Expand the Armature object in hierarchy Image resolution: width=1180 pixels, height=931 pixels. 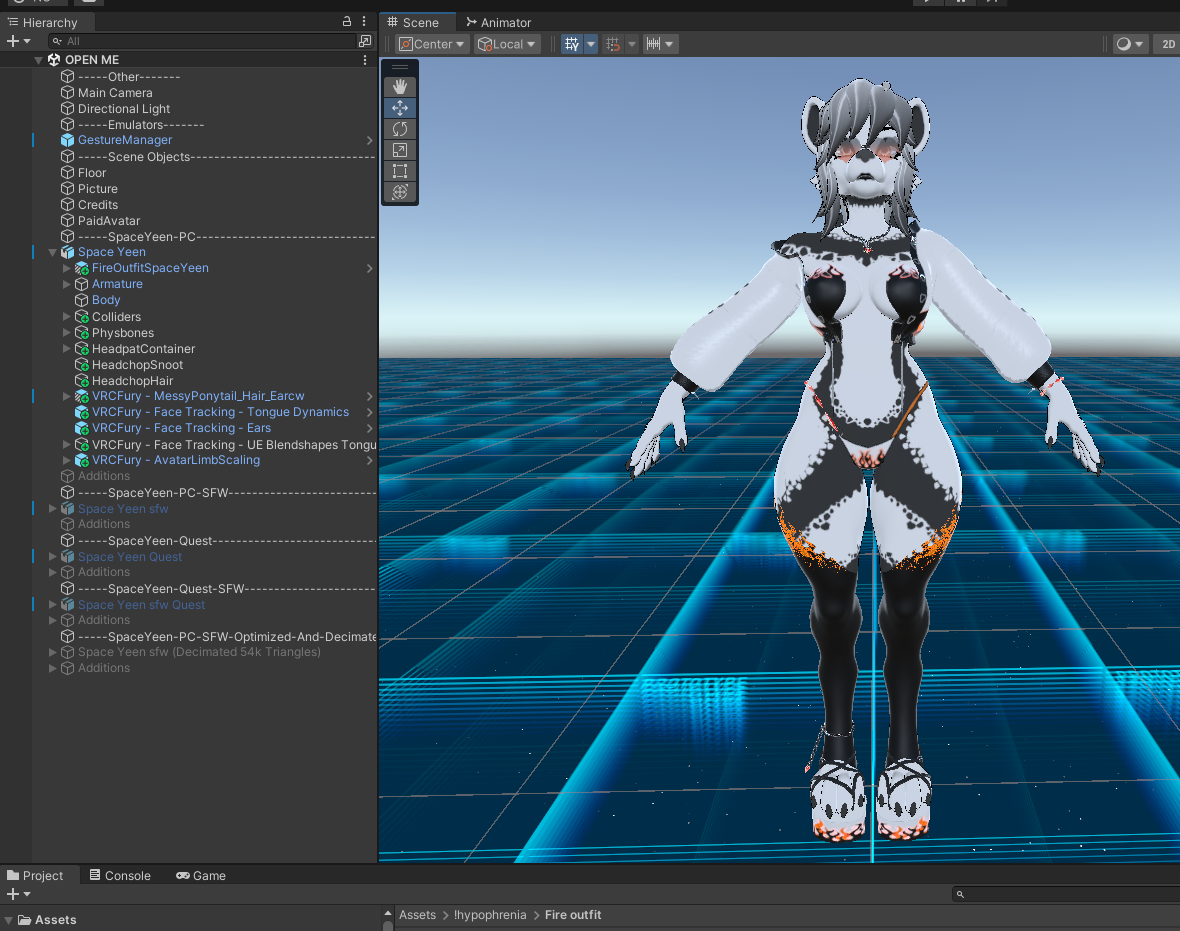[x=67, y=284]
